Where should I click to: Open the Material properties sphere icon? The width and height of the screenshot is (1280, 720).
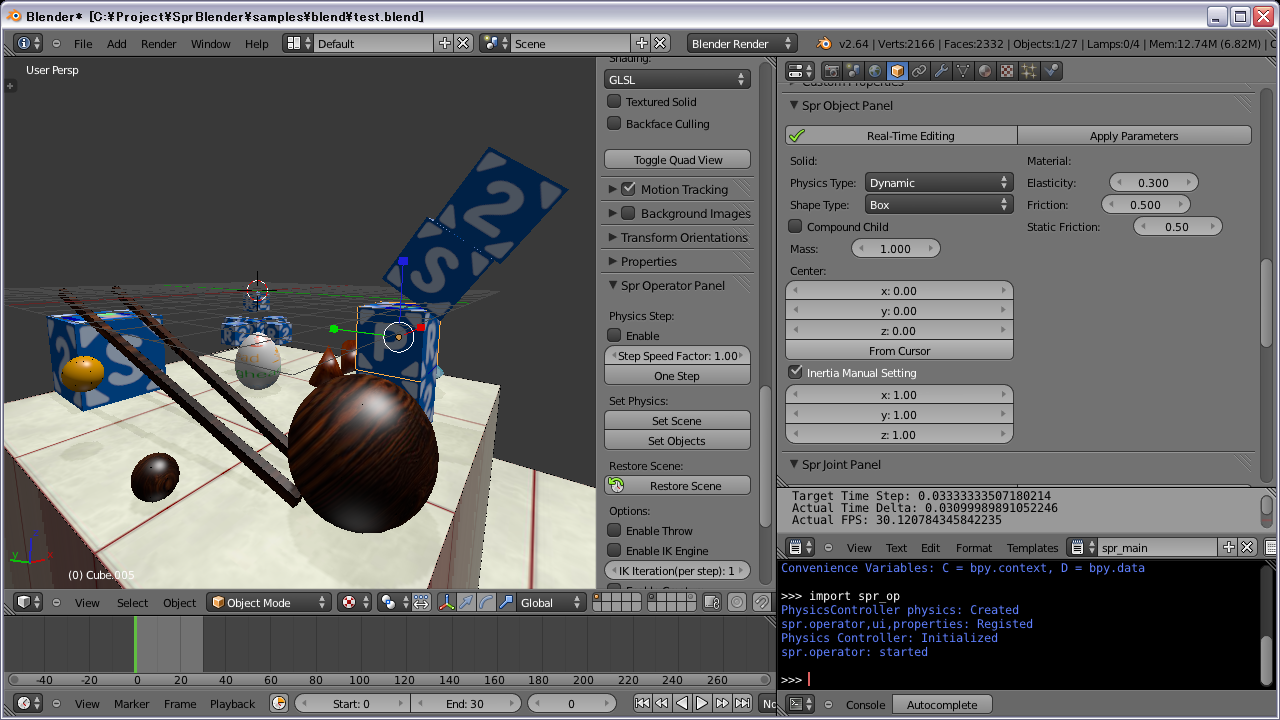click(x=985, y=71)
